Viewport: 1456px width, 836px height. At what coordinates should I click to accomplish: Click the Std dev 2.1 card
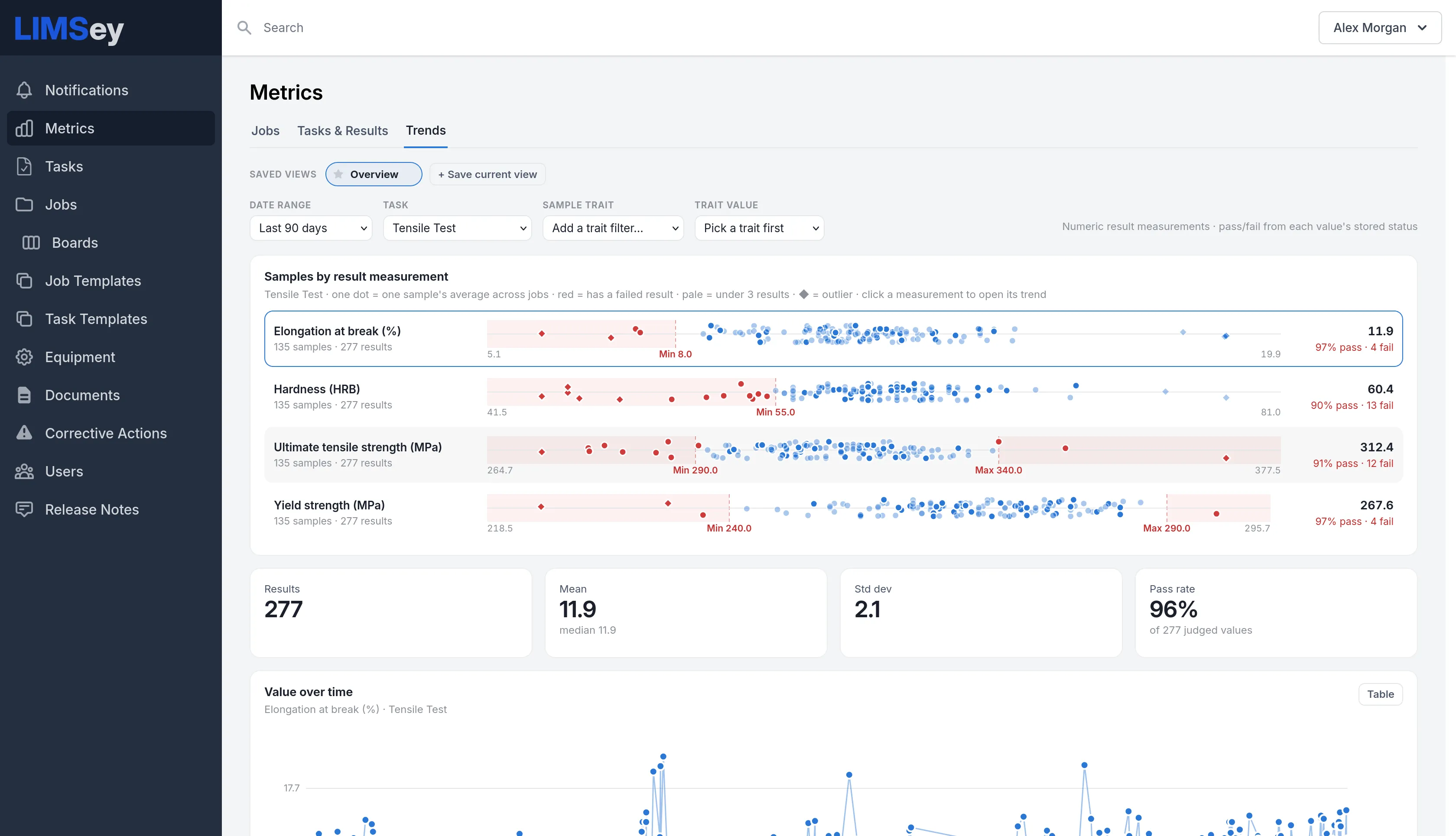pyautogui.click(x=981, y=612)
